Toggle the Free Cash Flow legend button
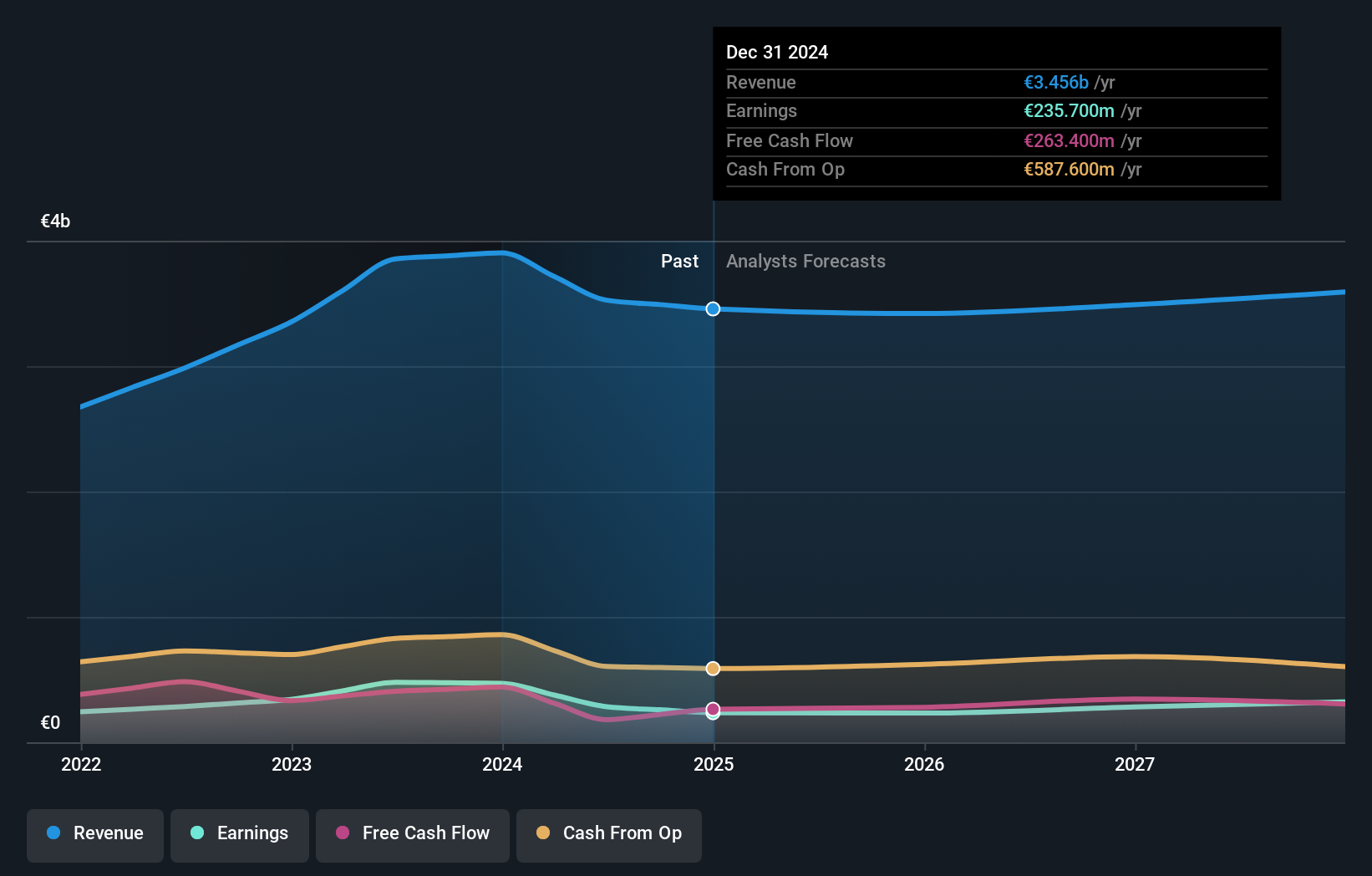 coord(413,835)
